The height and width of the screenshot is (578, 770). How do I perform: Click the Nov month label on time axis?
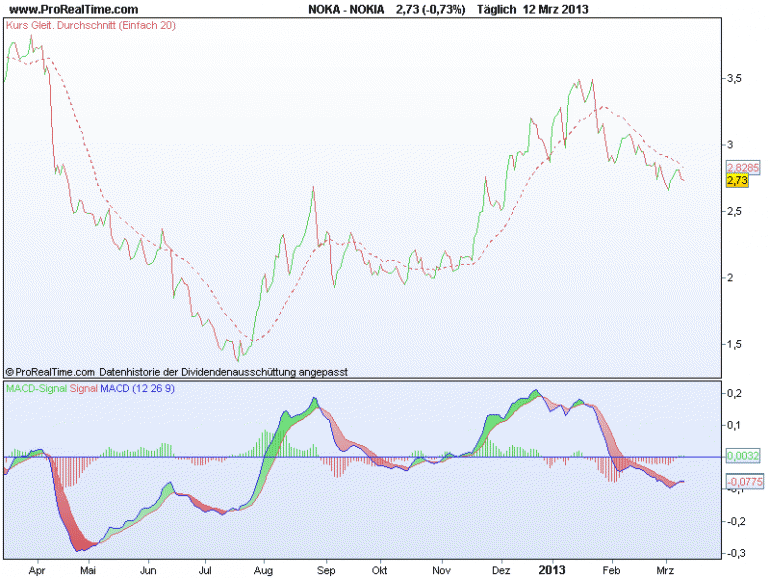[x=441, y=571]
